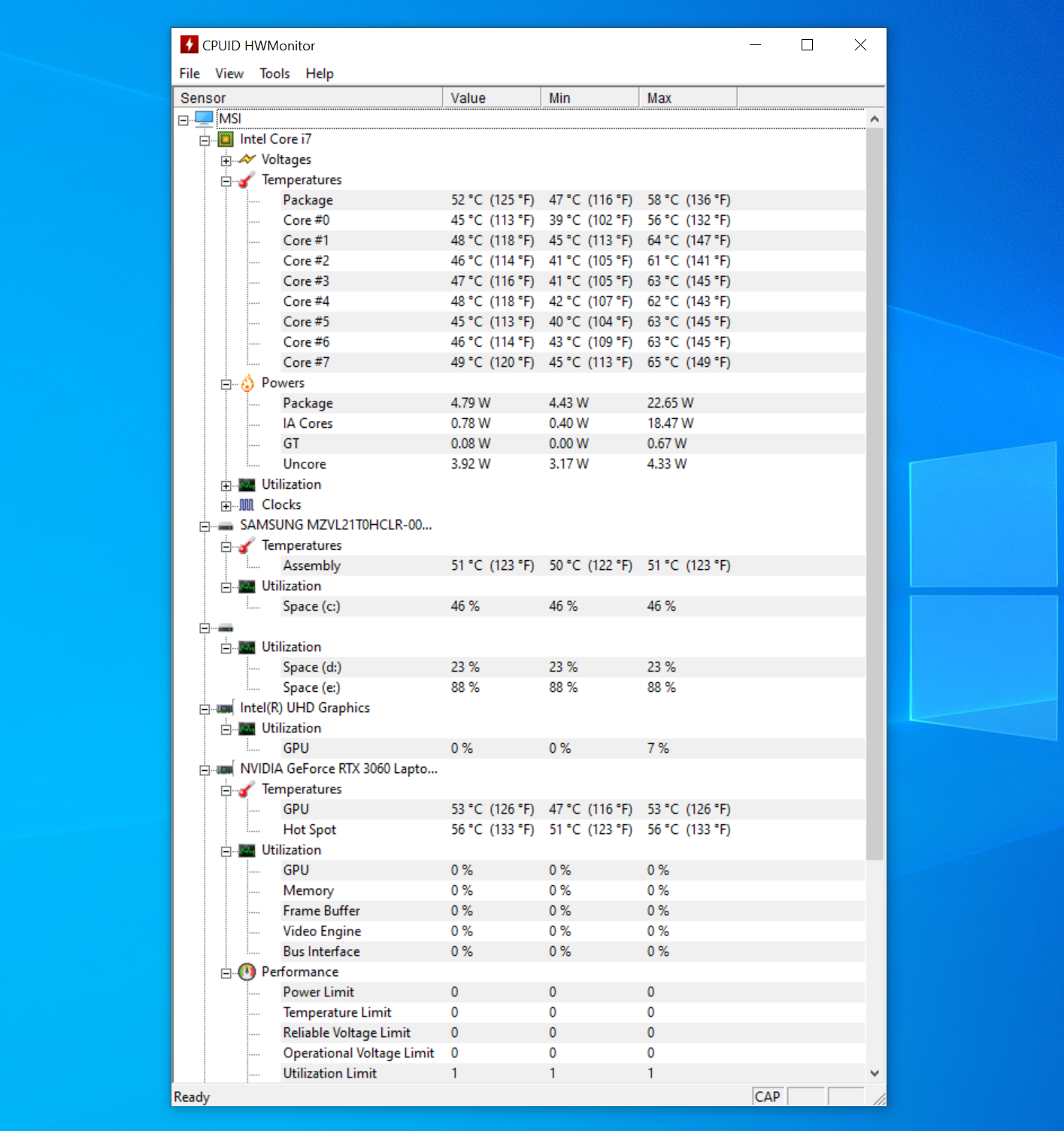Screen dimensions: 1064x1131
Task: Click the Intel Core i7 CPU chip icon
Action: coord(226,139)
